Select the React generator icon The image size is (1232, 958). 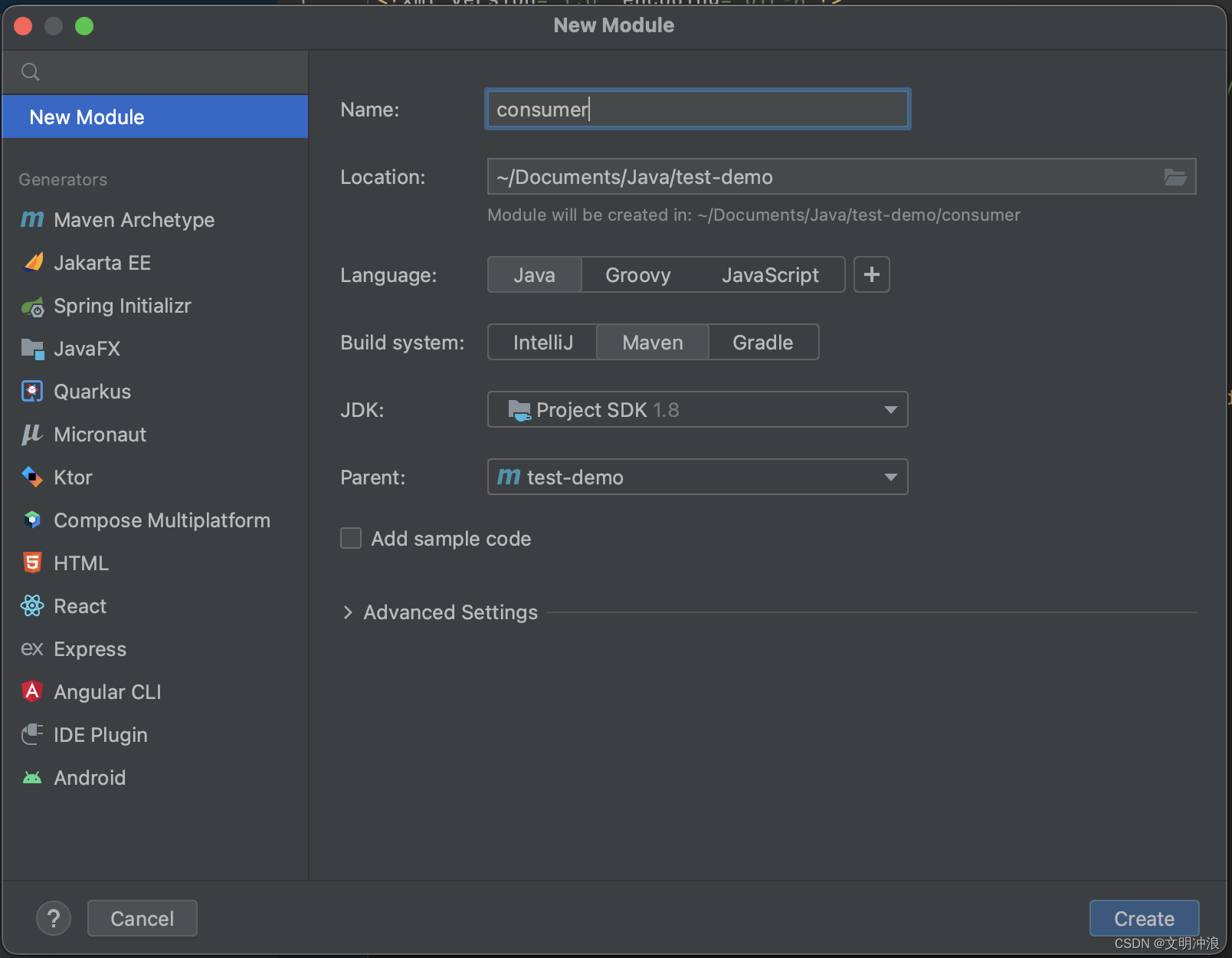click(x=32, y=605)
